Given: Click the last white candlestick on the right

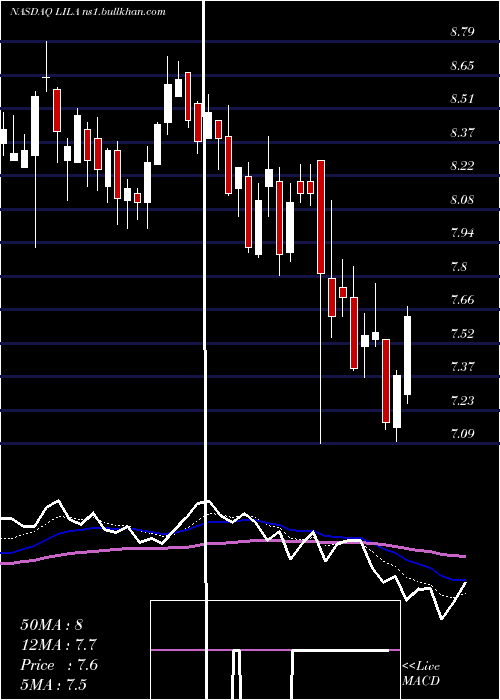Looking at the screenshot, I should click(408, 355).
